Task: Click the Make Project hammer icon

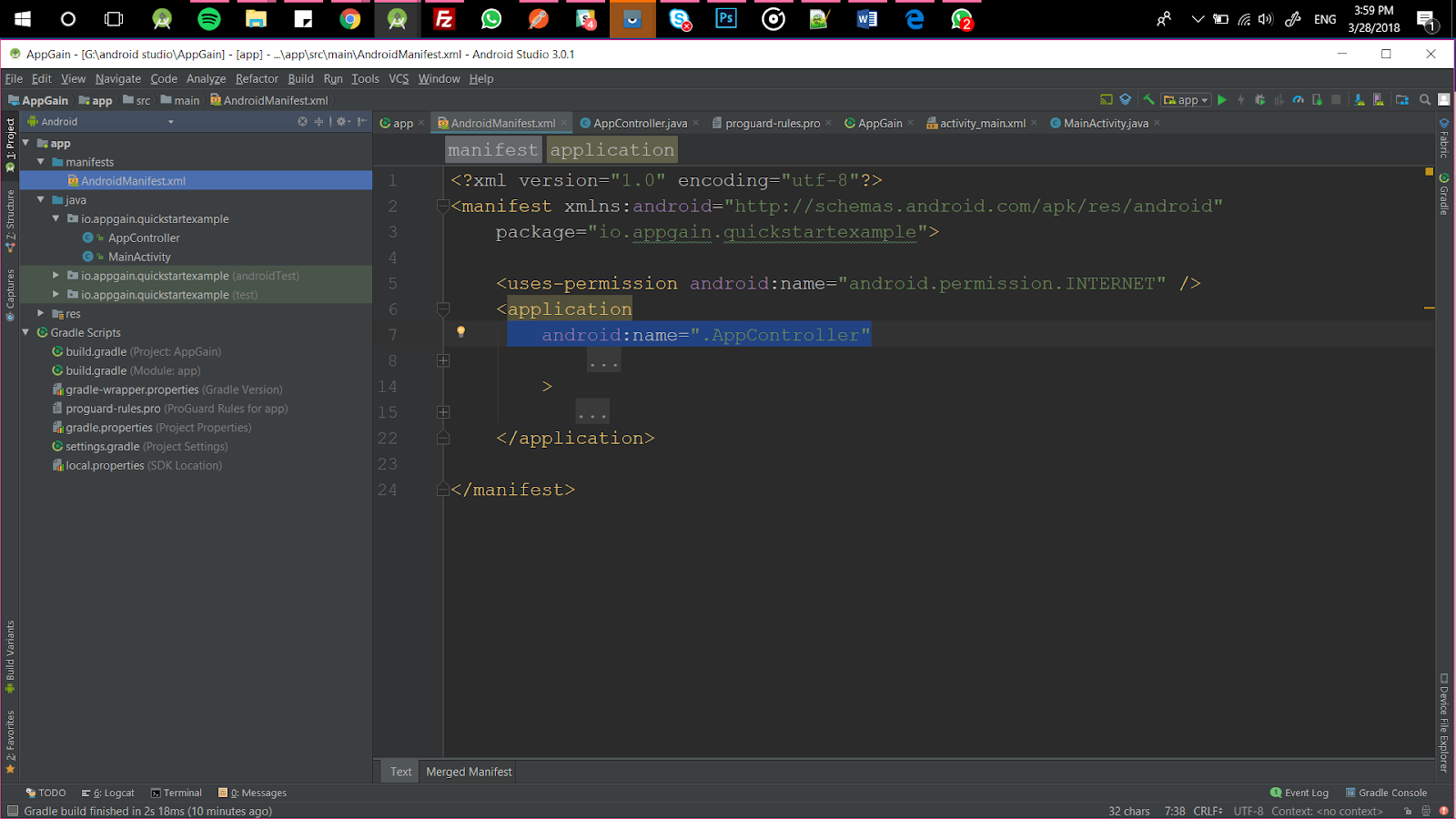Action: 1148,100
